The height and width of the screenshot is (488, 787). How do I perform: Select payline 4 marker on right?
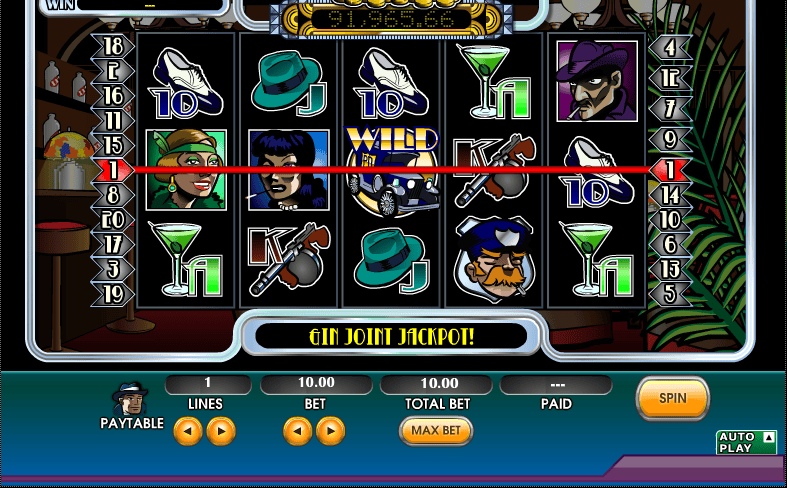pyautogui.click(x=671, y=48)
